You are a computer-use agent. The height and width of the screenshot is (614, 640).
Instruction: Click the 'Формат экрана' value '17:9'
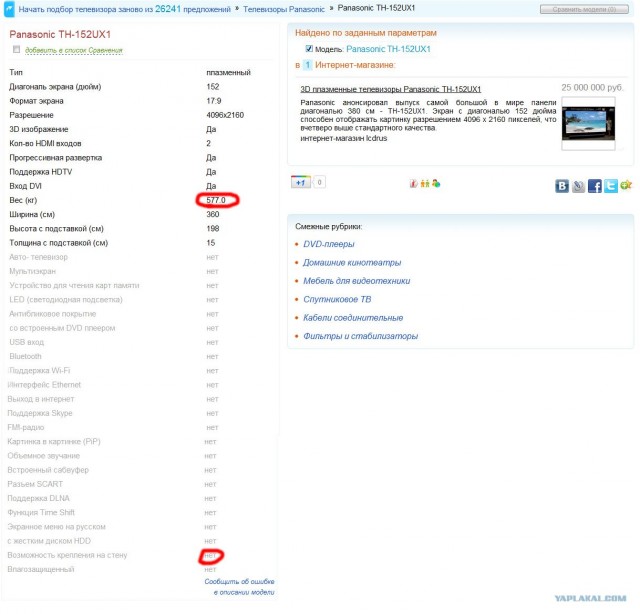click(x=213, y=101)
